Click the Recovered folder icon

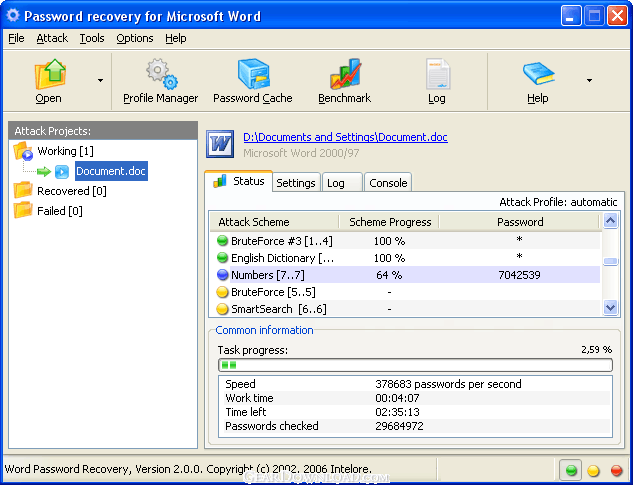tap(23, 190)
